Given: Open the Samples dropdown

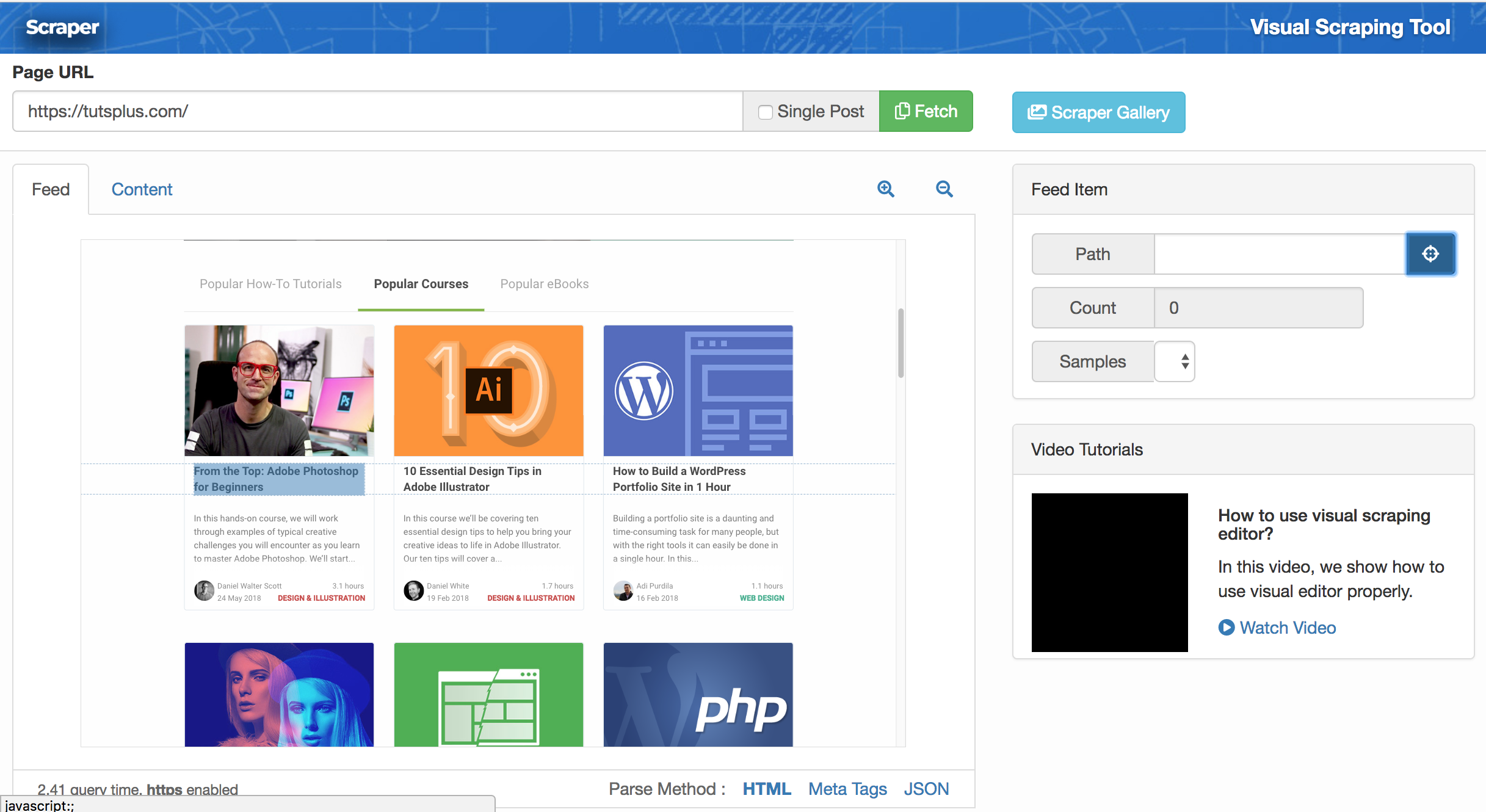Looking at the screenshot, I should pos(1174,361).
